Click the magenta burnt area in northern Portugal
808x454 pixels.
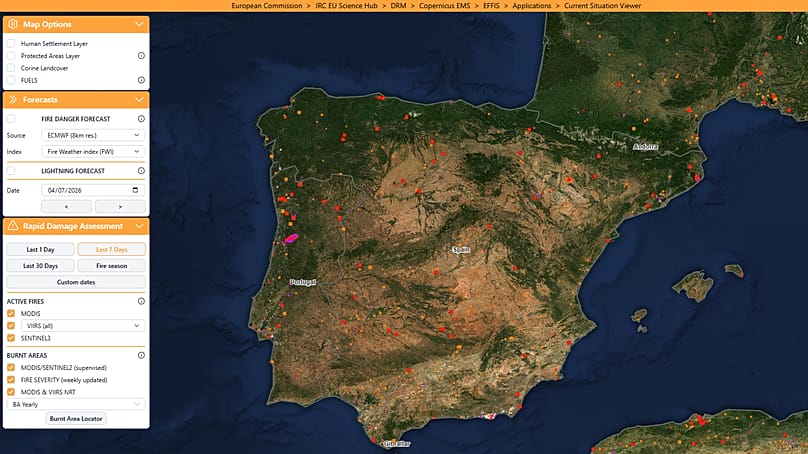(291, 238)
